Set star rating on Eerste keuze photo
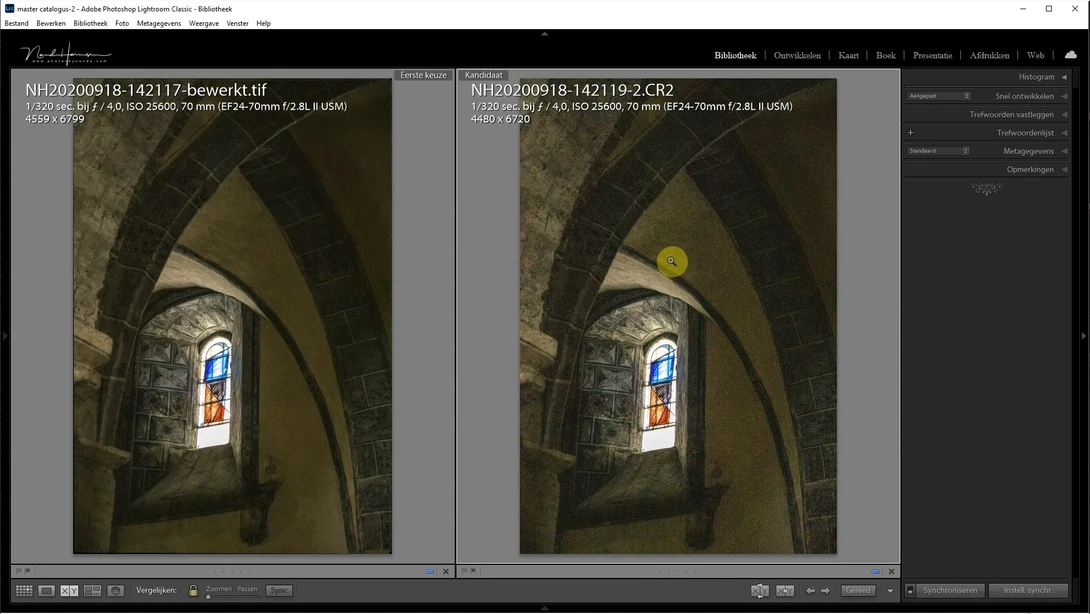Screen dimensions: 1090x614 [x=232, y=572]
